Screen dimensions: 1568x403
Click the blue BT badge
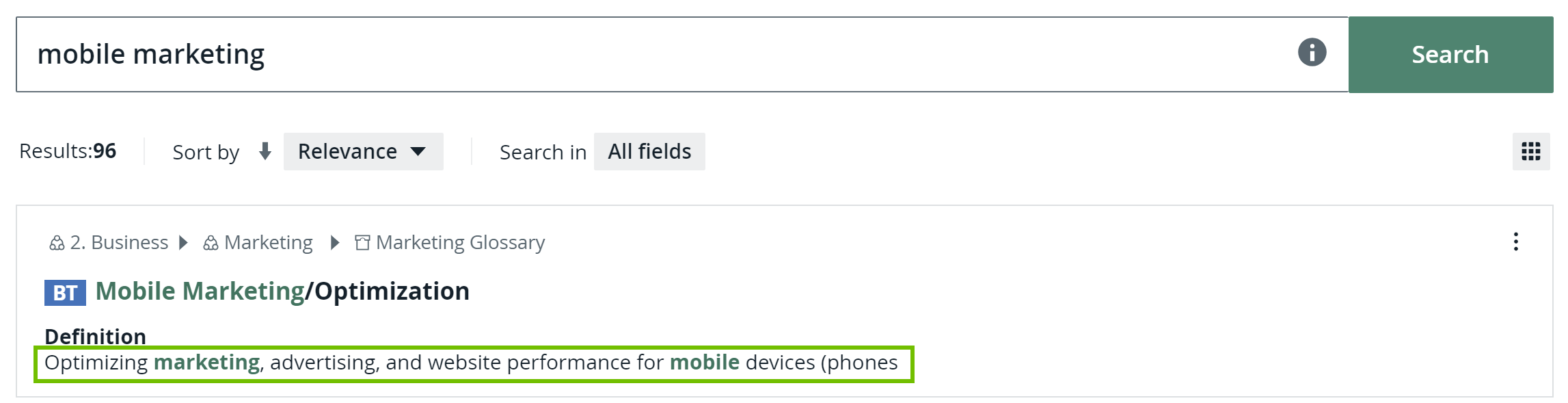[x=65, y=293]
